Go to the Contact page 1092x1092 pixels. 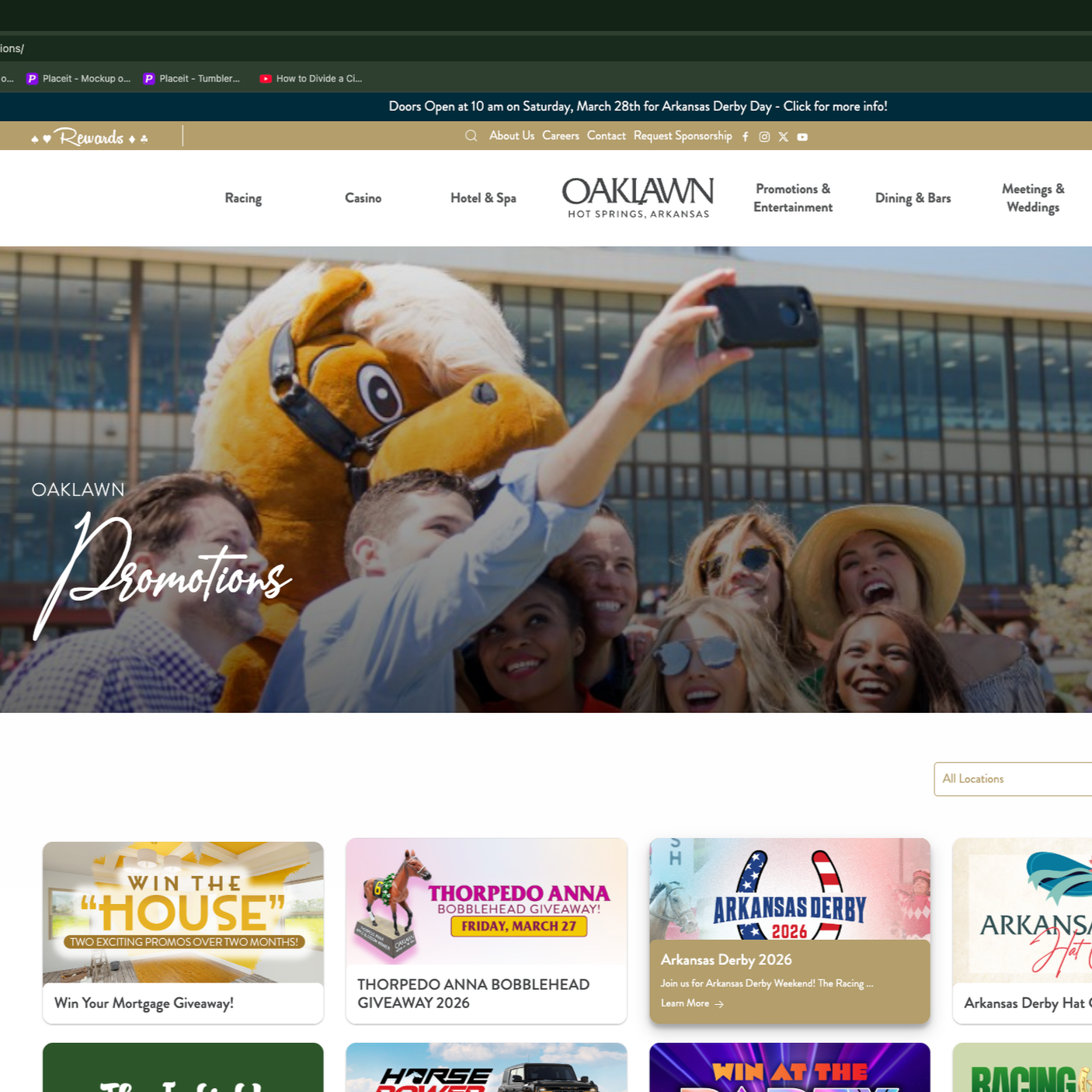tap(607, 136)
